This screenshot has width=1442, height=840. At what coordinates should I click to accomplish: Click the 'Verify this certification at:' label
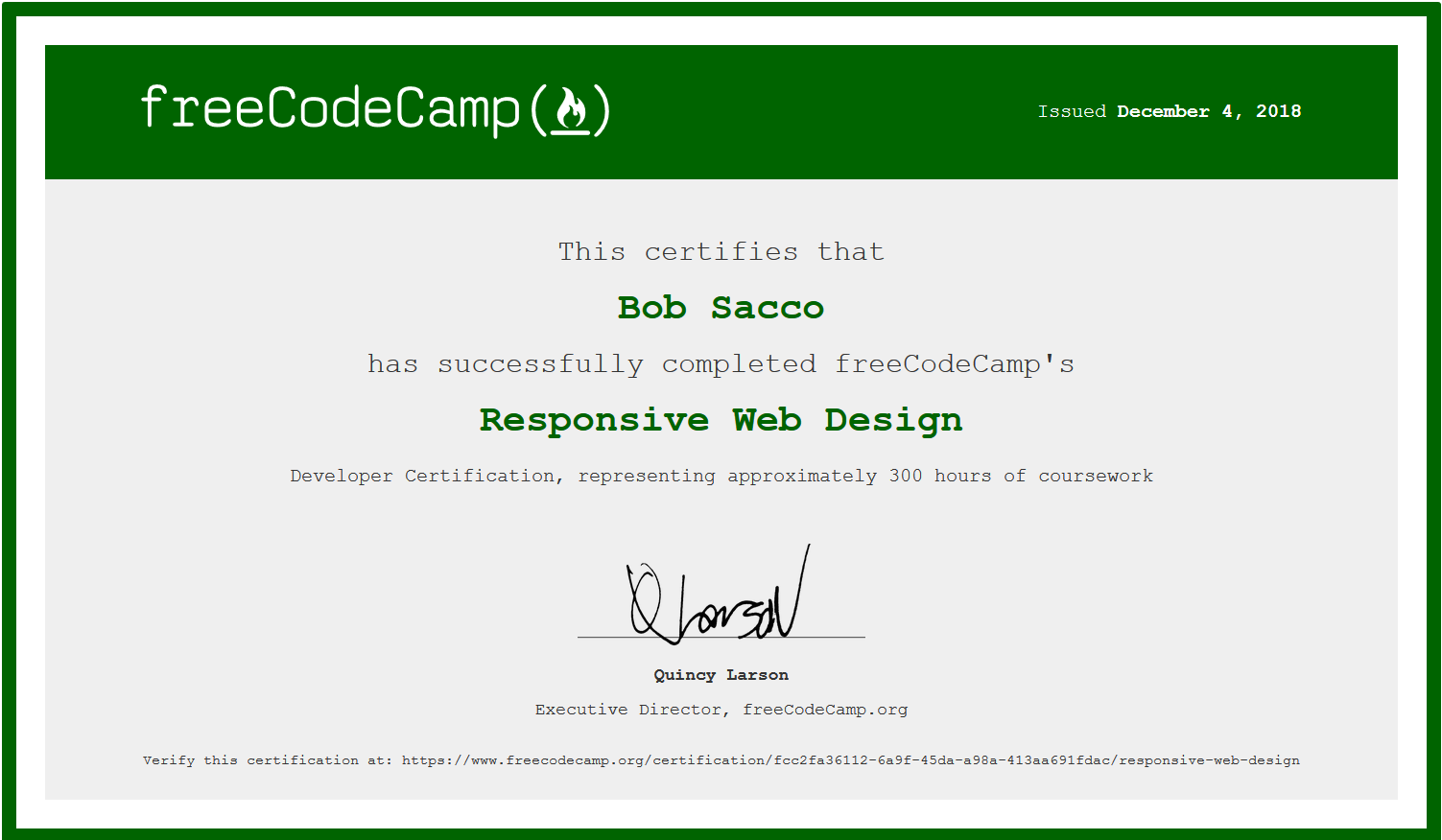click(268, 760)
